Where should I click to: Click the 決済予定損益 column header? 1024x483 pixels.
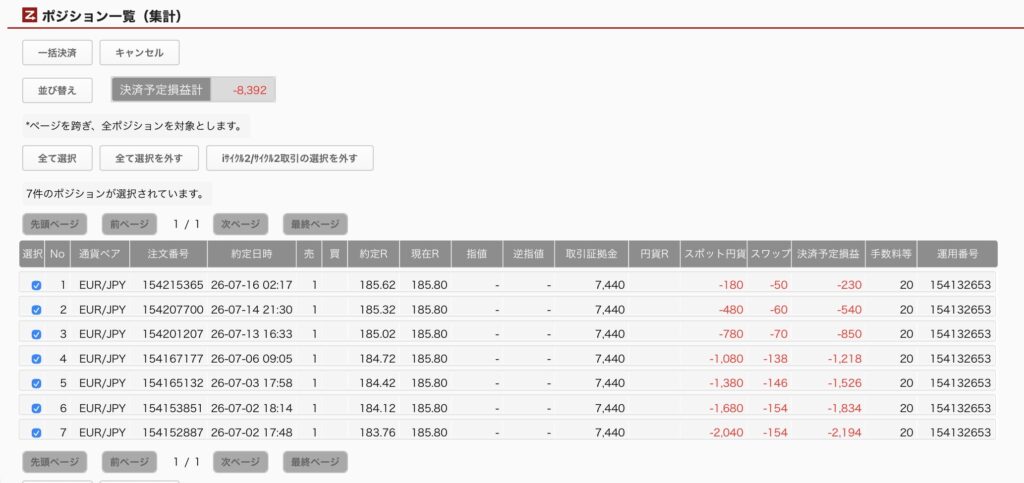coord(828,254)
